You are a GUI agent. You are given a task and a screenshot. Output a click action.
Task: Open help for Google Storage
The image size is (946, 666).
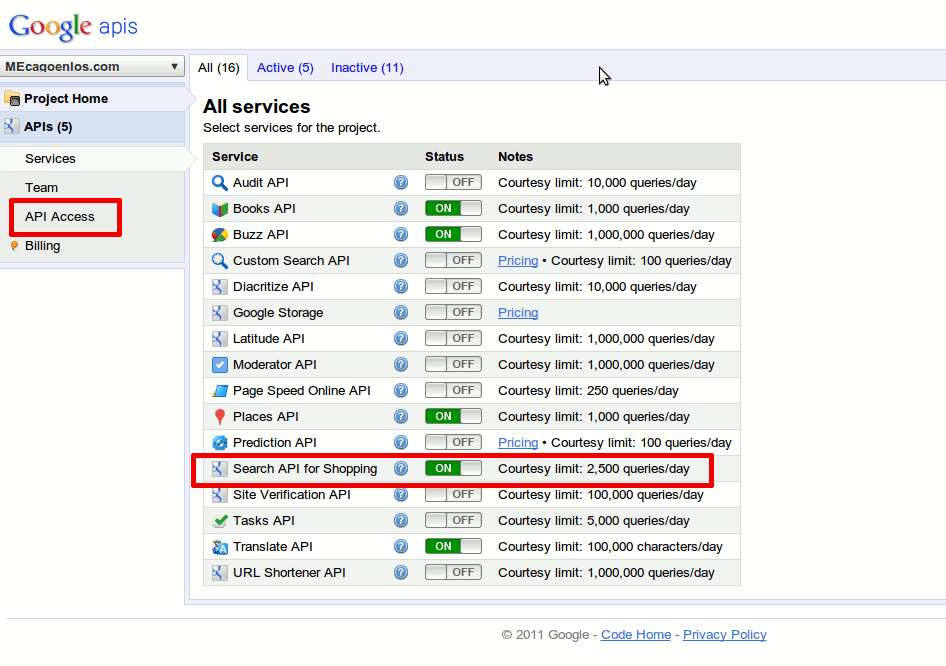(401, 312)
